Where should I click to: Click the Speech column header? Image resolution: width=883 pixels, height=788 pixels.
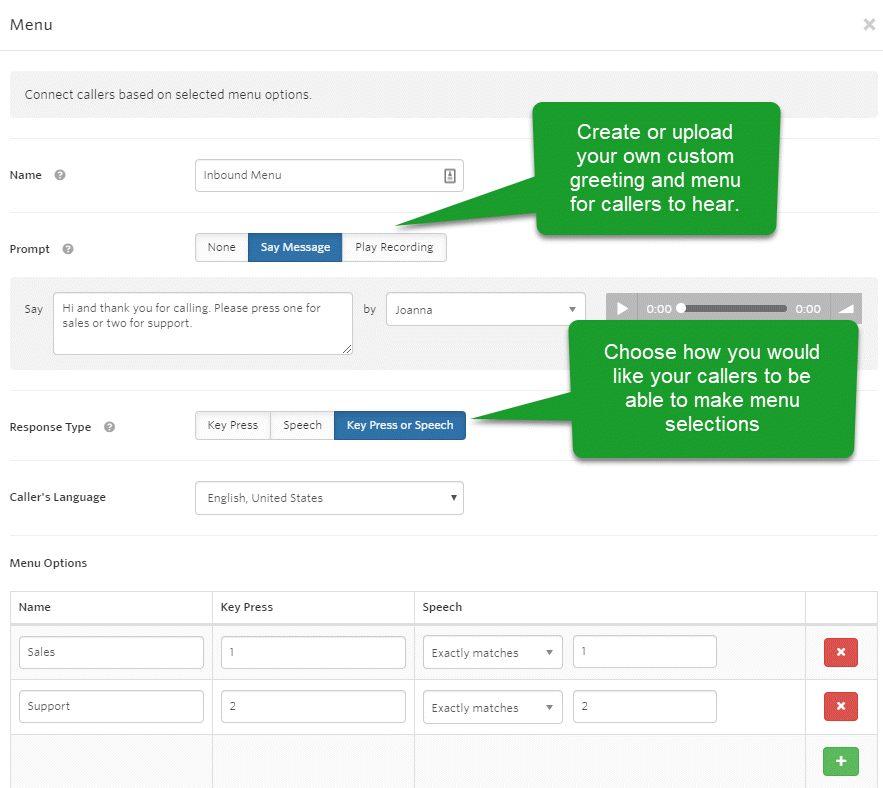click(x=442, y=607)
